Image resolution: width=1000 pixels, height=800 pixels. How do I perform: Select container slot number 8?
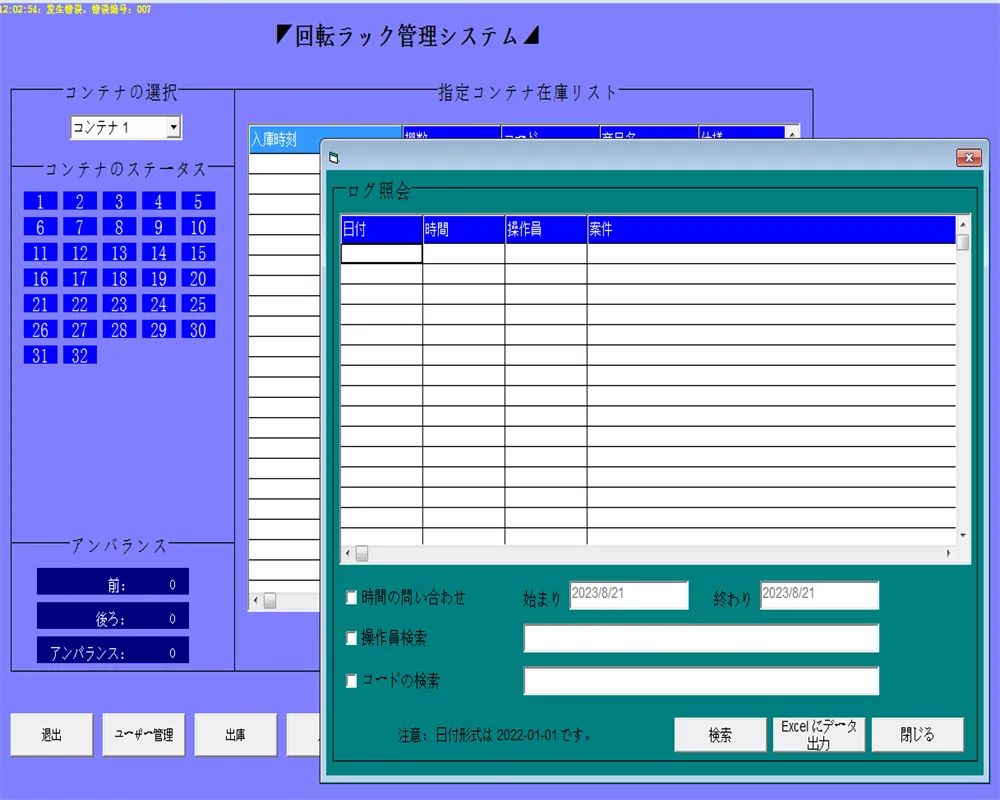pos(119,227)
